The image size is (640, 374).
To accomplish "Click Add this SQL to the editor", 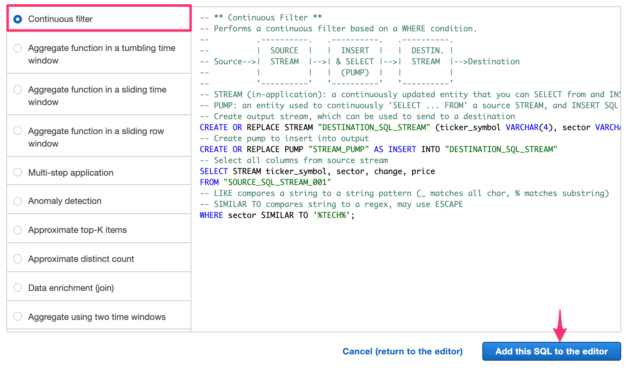I will coord(551,352).
